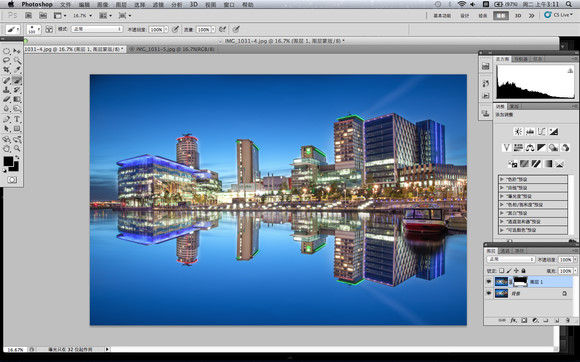Image resolution: width=580 pixels, height=362 pixels.
Task: Select the History Brush tool
Action: pos(17,90)
